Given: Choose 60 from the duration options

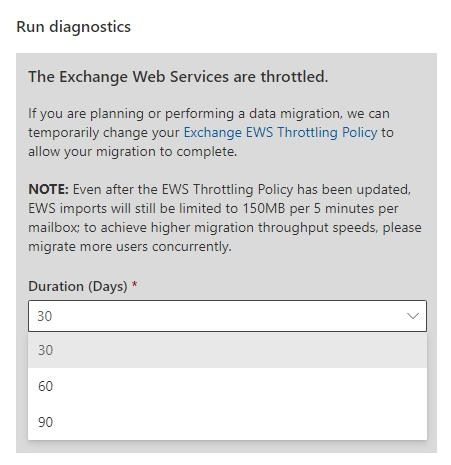Looking at the screenshot, I should [x=227, y=386].
